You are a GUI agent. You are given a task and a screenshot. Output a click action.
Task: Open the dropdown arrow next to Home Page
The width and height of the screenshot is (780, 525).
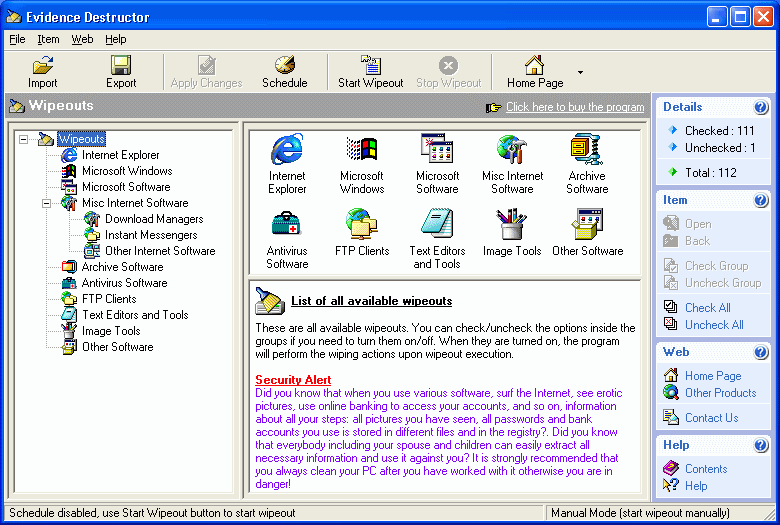pos(580,73)
